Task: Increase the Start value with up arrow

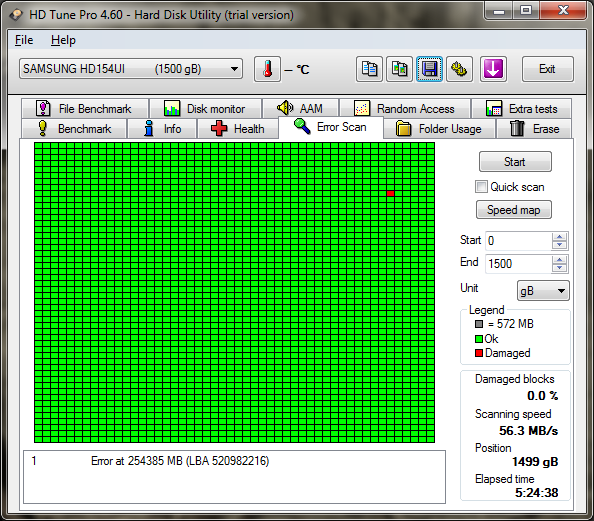Action: pos(560,237)
